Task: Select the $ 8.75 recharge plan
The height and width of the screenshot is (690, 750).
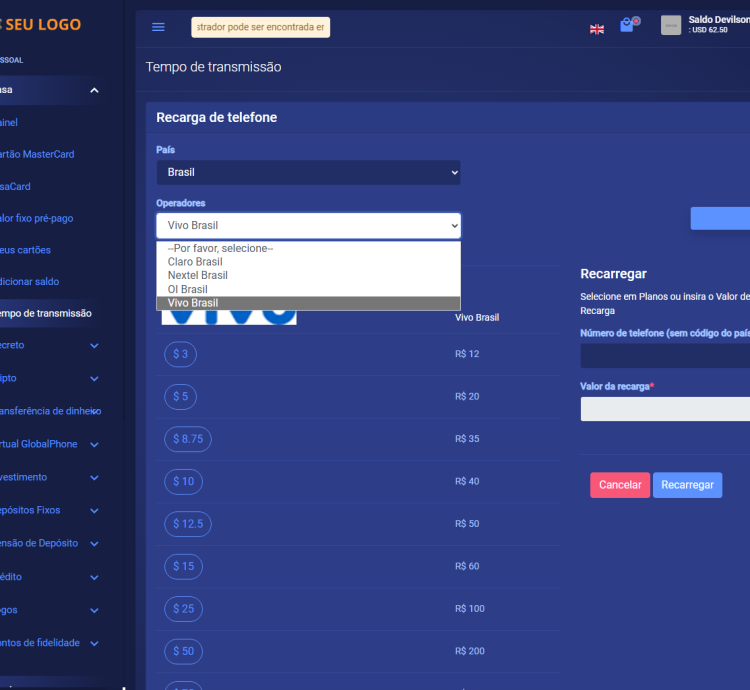Action: click(188, 439)
